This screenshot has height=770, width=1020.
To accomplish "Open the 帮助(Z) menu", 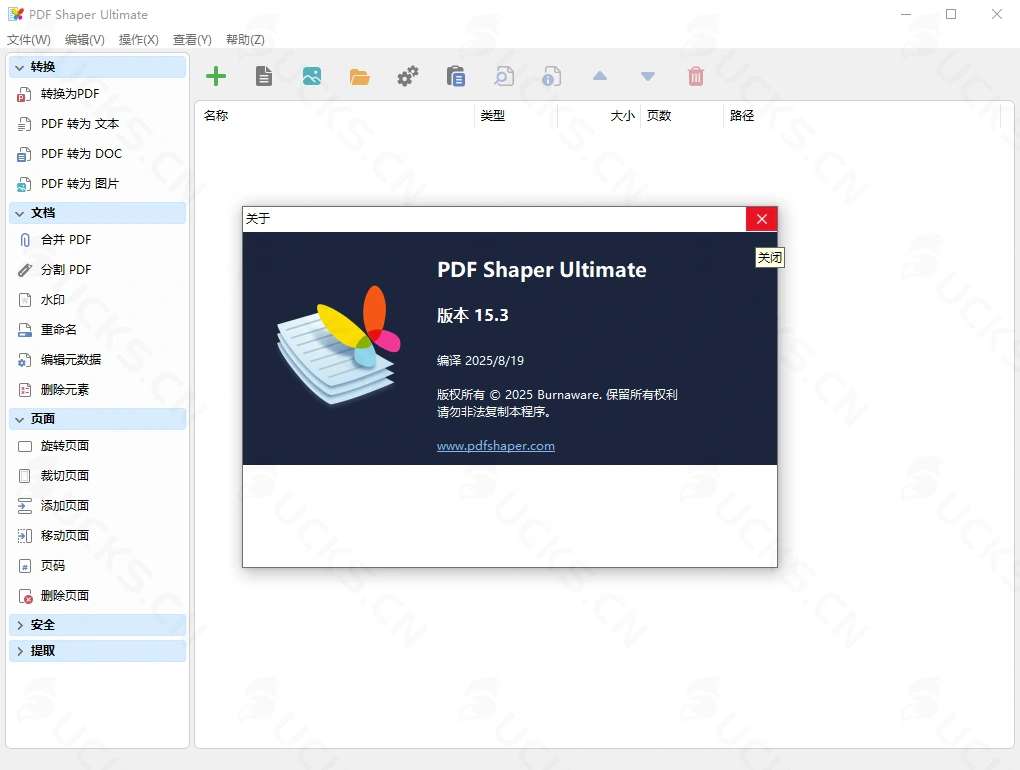I will point(245,39).
